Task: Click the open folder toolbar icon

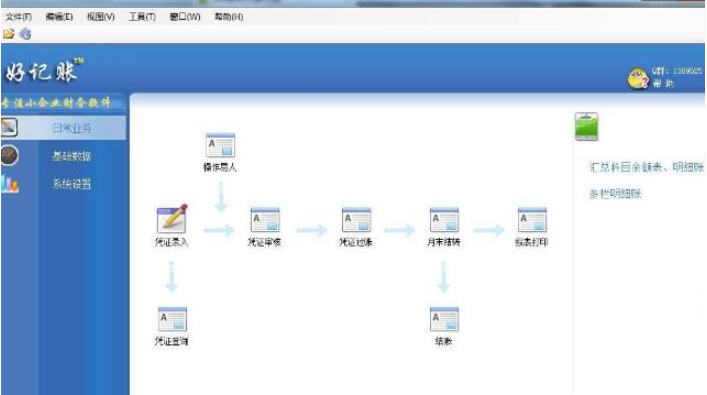Action: click(9, 34)
